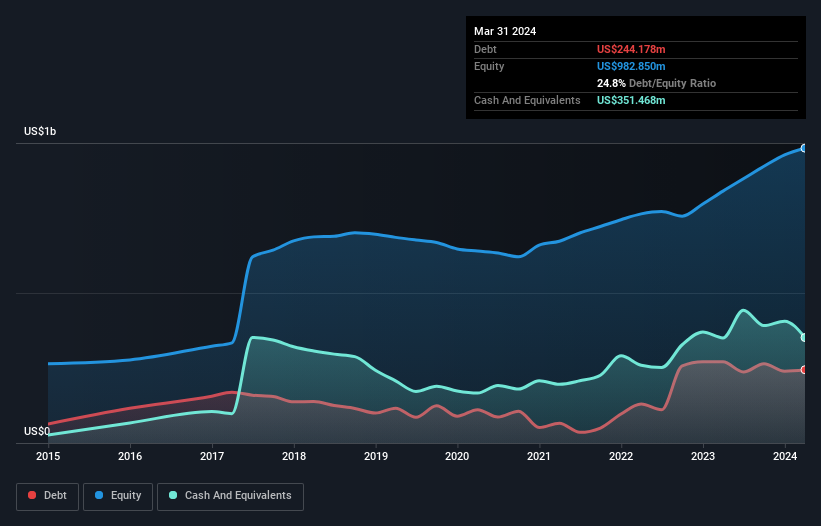Click the 2021 x-axis label
The image size is (821, 526).
point(539,456)
